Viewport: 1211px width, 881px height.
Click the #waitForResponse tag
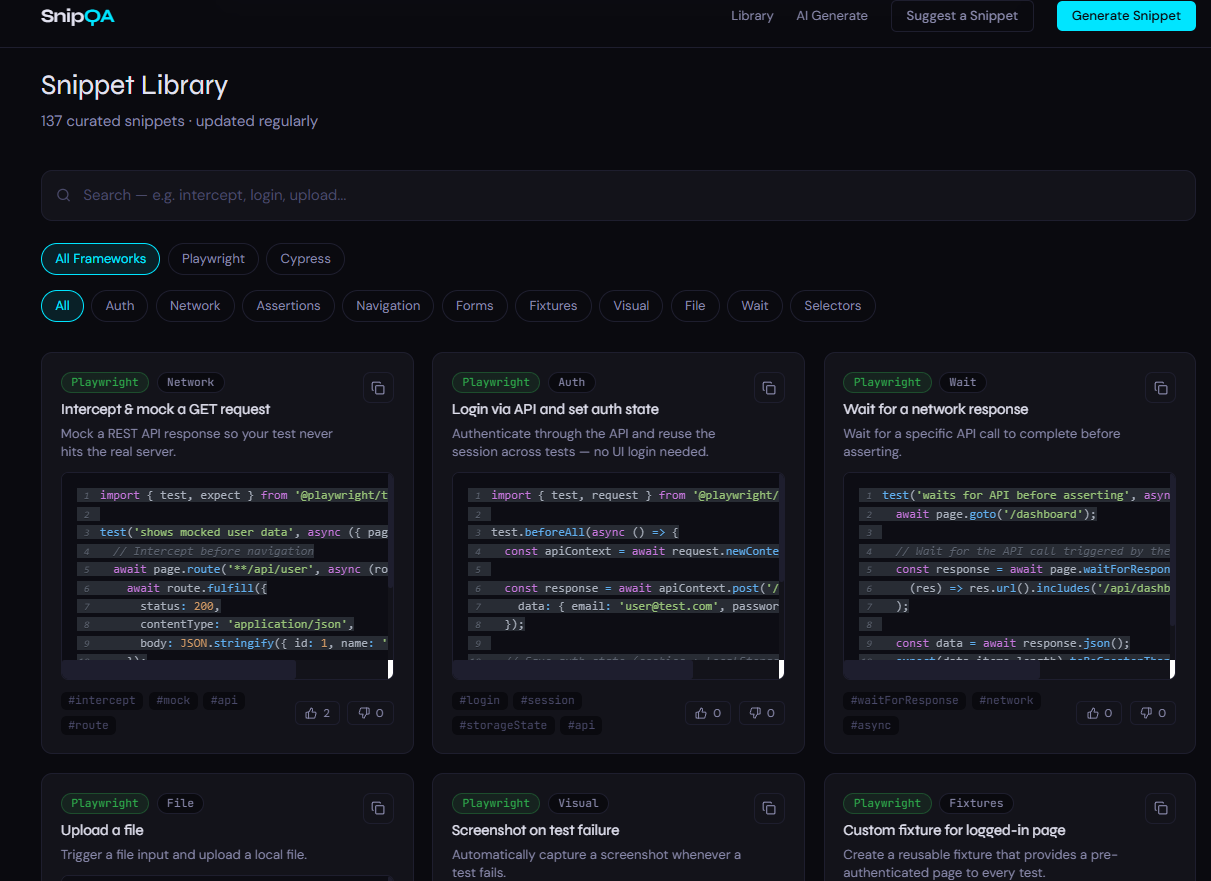point(903,700)
